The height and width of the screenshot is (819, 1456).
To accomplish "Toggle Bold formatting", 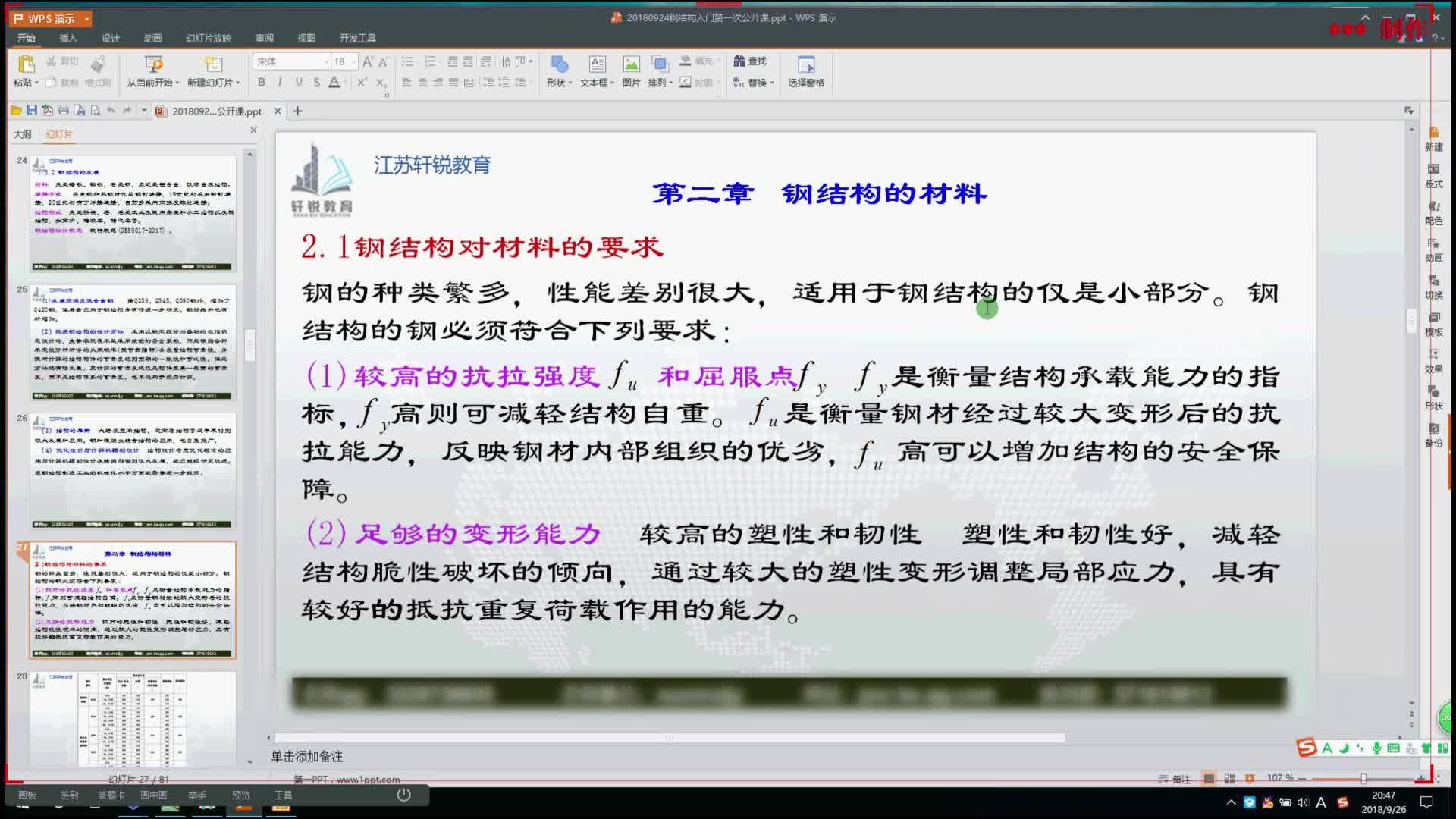I will coord(262,82).
